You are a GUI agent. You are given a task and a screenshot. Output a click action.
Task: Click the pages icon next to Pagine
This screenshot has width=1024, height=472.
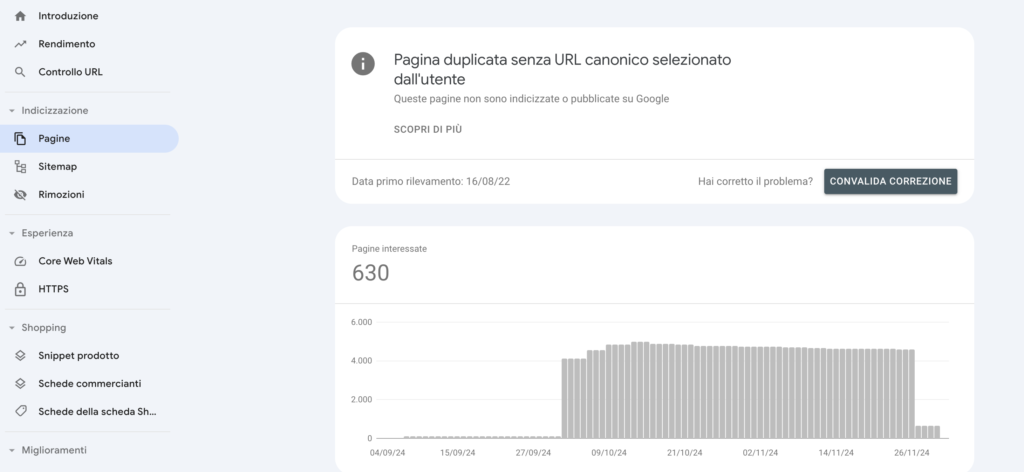tap(20, 138)
